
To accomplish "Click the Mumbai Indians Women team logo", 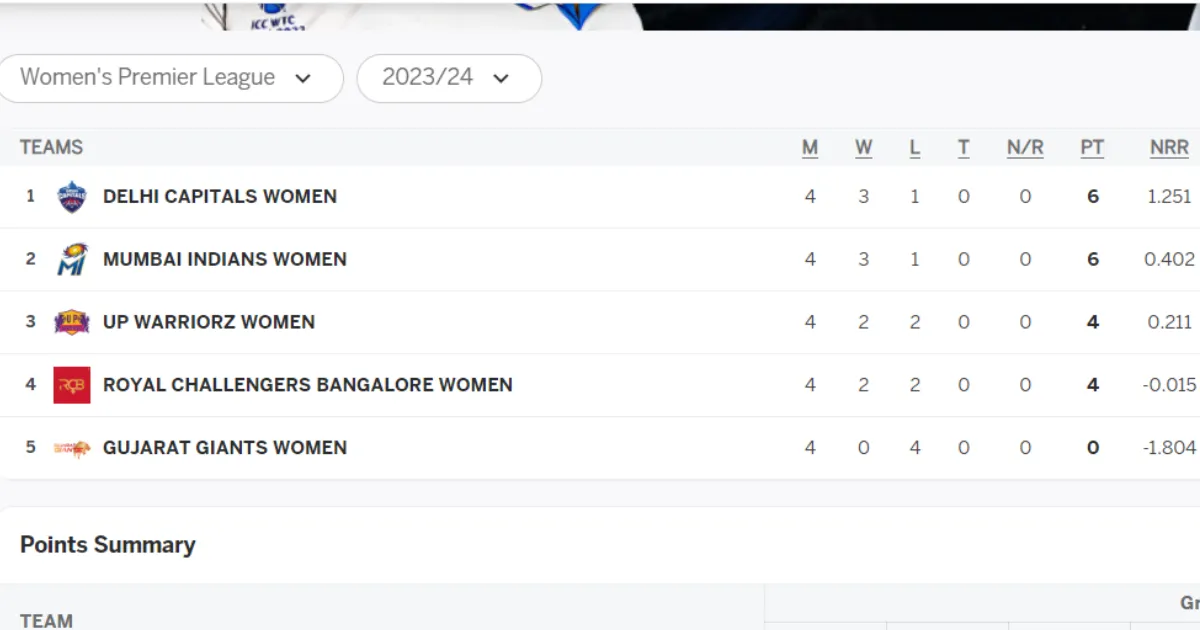I will click(71, 259).
